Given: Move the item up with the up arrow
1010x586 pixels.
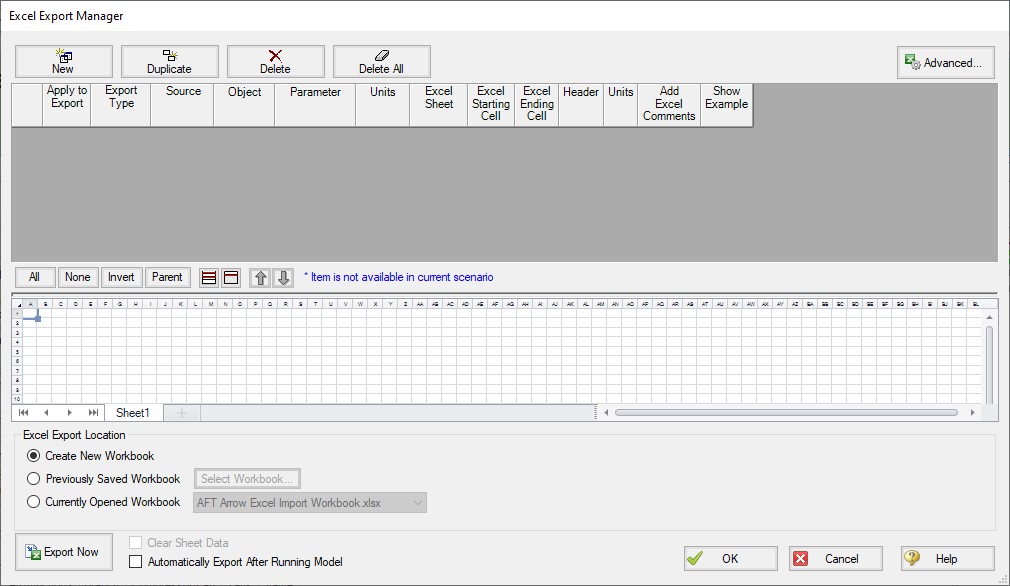Looking at the screenshot, I should pyautogui.click(x=260, y=278).
